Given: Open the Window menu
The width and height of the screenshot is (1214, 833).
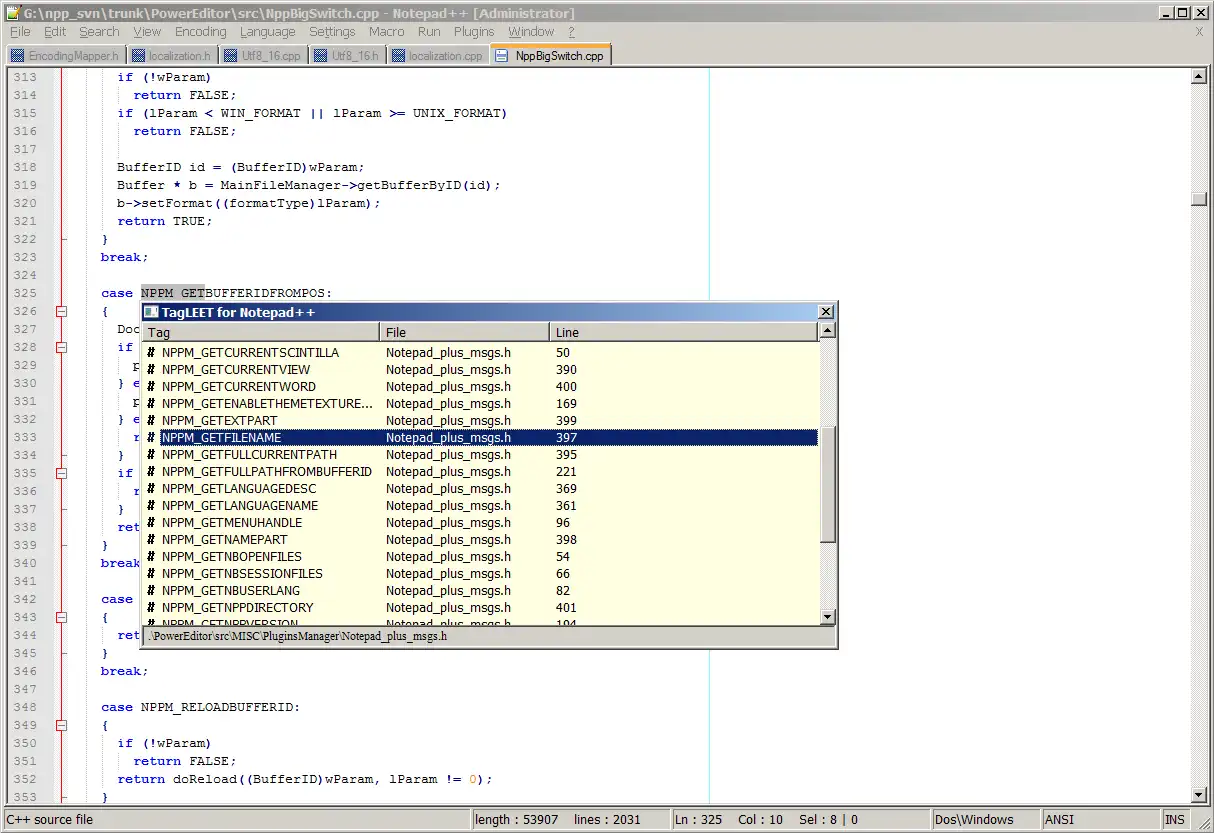Looking at the screenshot, I should (x=531, y=32).
